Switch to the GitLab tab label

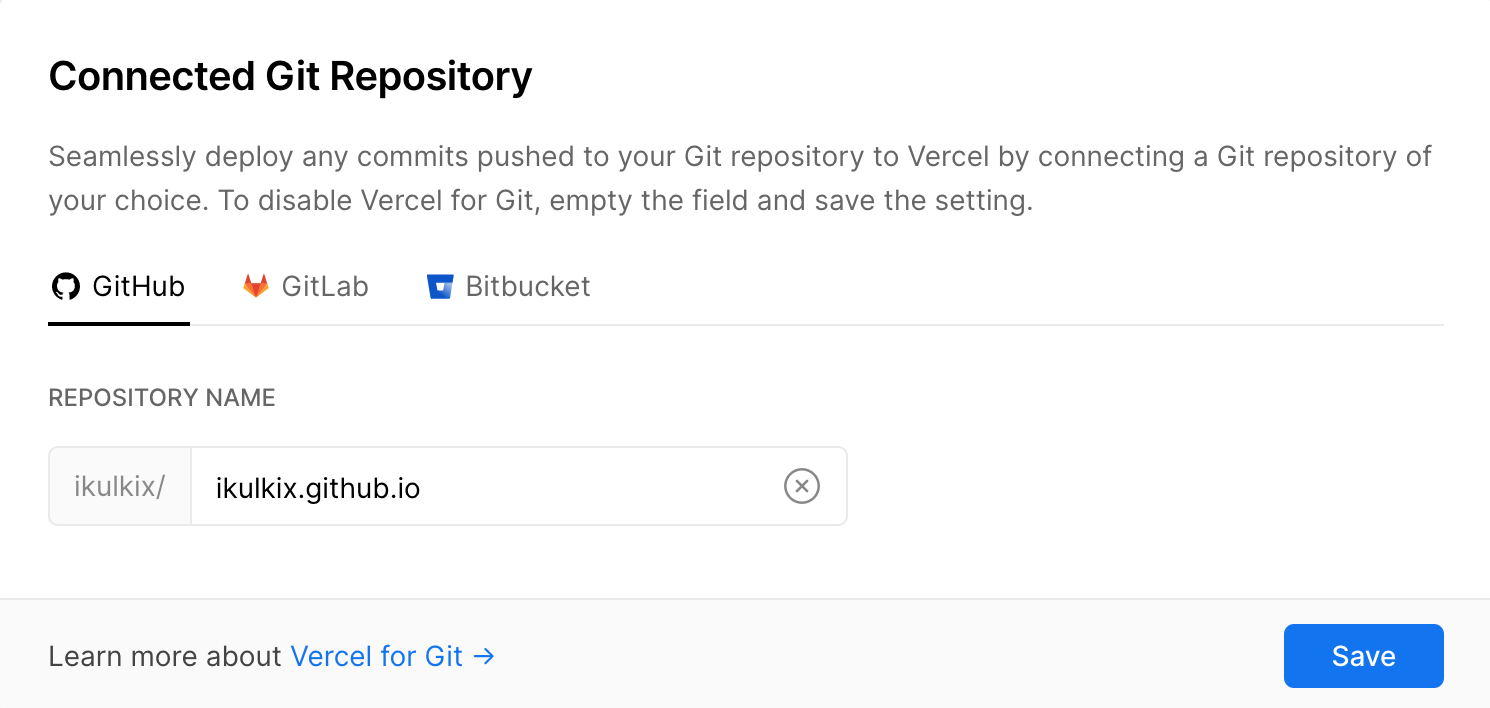click(325, 287)
